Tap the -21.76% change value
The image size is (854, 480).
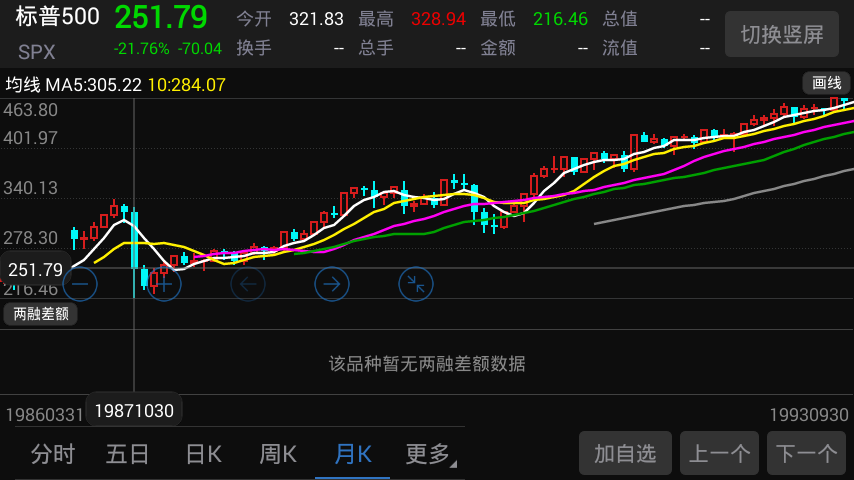coord(142,48)
